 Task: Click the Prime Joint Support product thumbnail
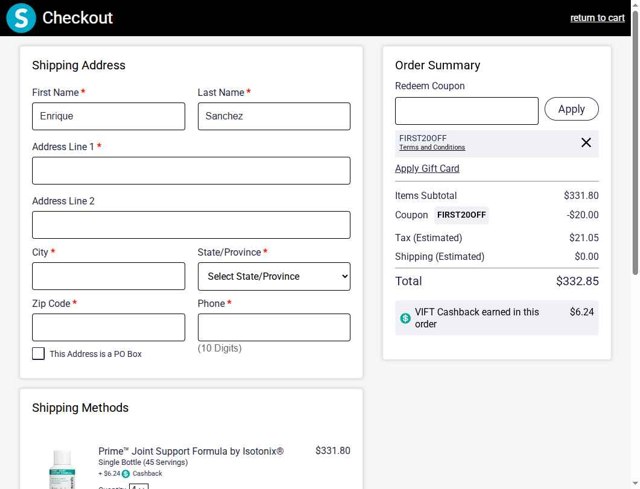62,469
